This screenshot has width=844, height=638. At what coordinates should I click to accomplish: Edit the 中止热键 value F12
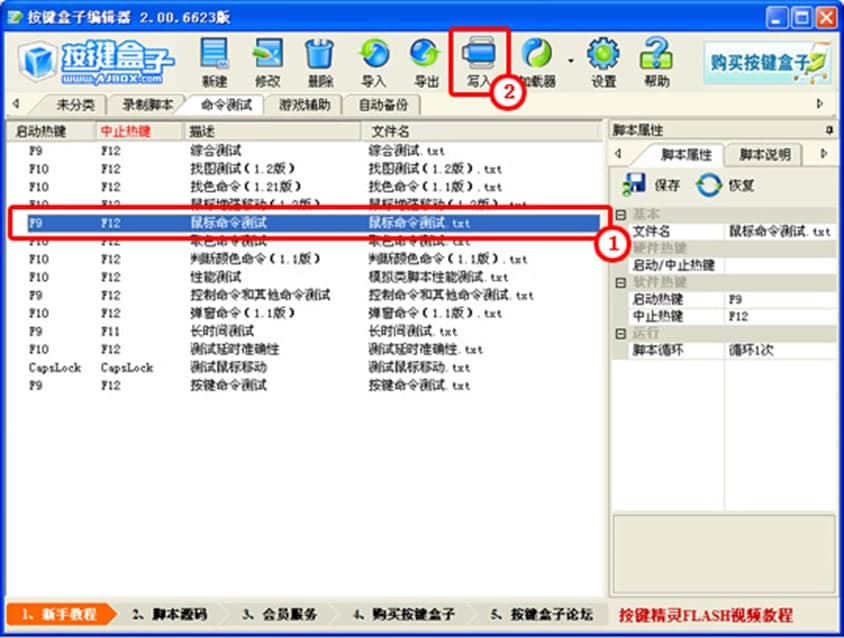[780, 316]
